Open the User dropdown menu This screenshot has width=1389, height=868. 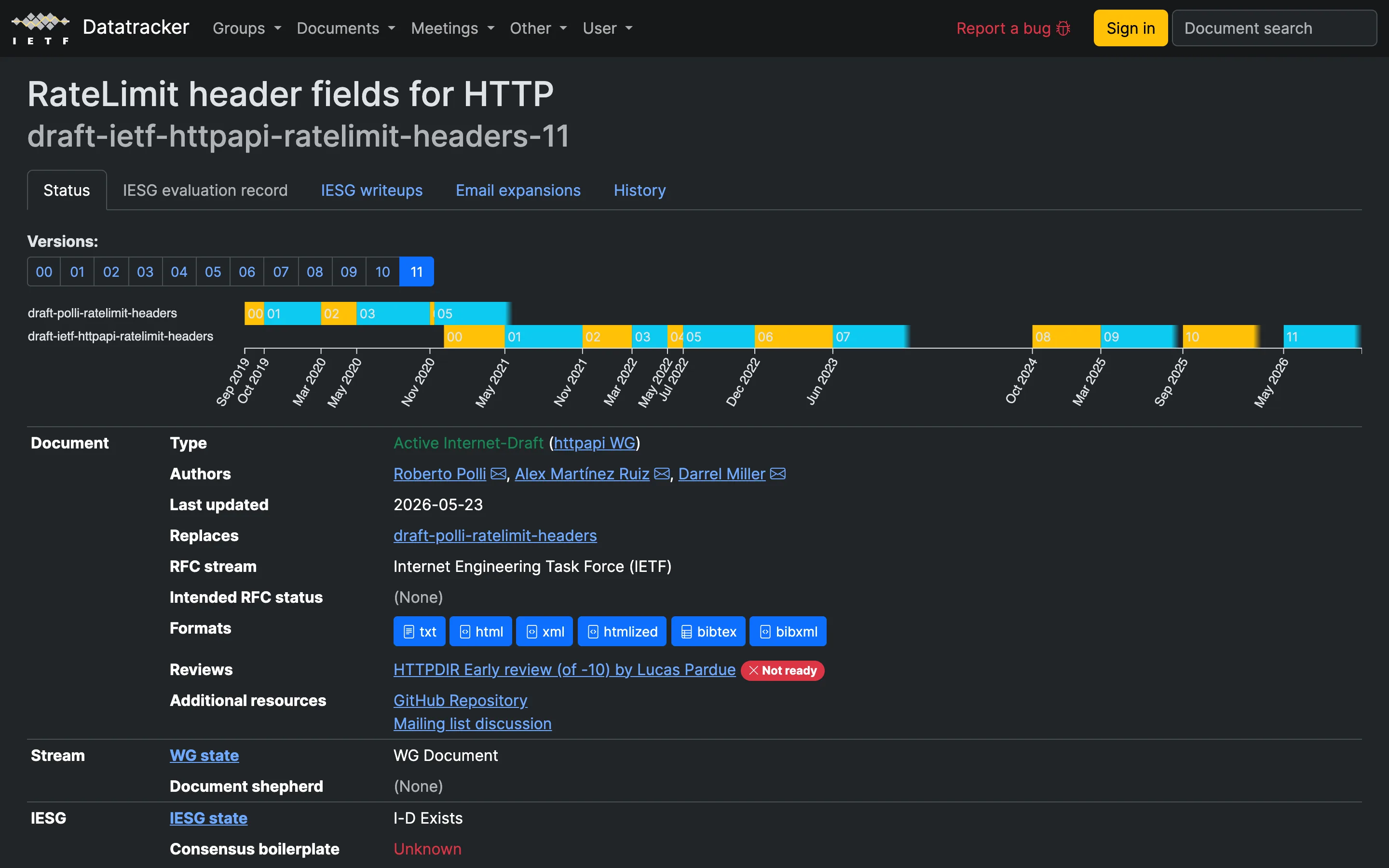coord(608,28)
